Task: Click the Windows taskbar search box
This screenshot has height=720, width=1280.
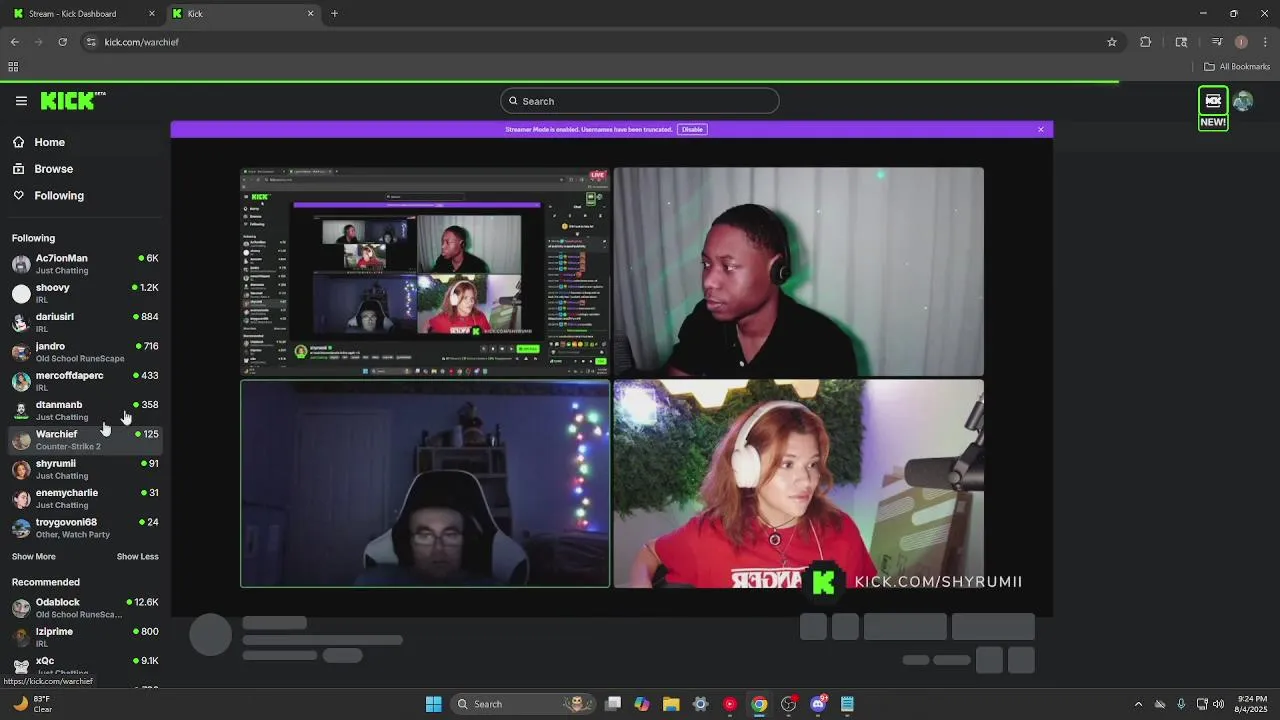Action: click(525, 704)
